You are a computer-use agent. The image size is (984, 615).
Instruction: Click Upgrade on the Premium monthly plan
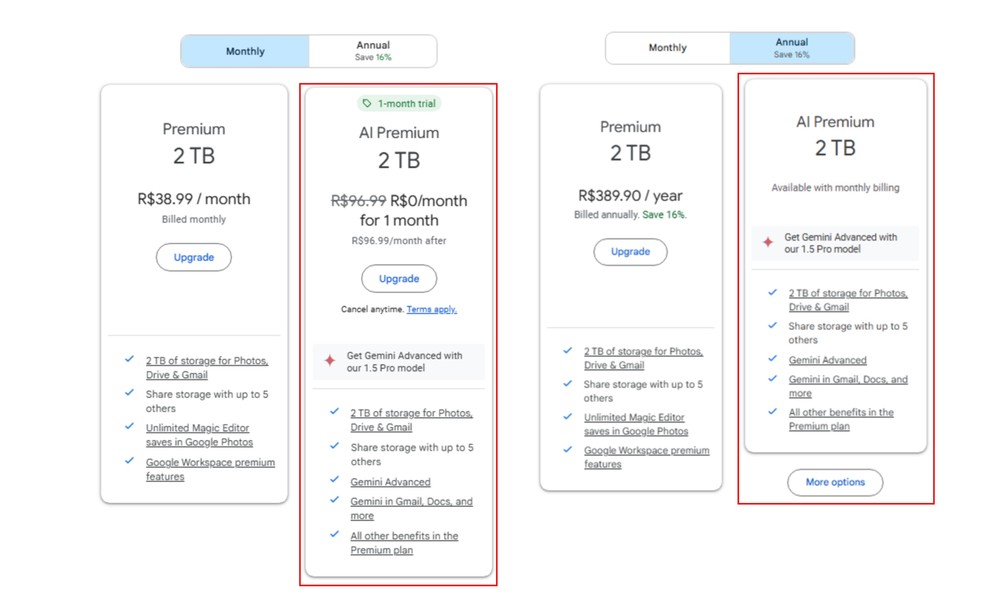pos(193,257)
